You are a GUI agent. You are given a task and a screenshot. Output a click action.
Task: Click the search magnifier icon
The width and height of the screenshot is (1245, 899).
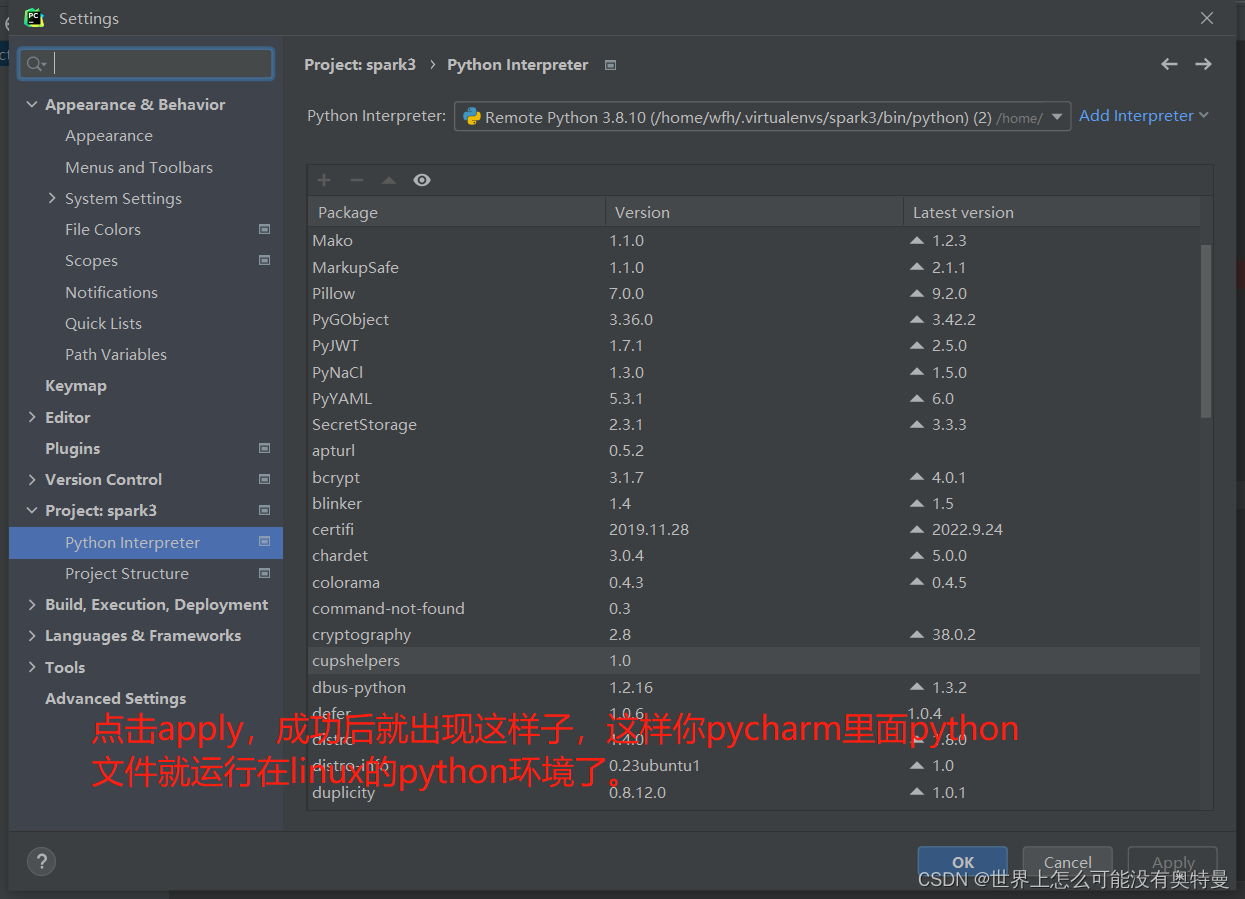click(35, 64)
